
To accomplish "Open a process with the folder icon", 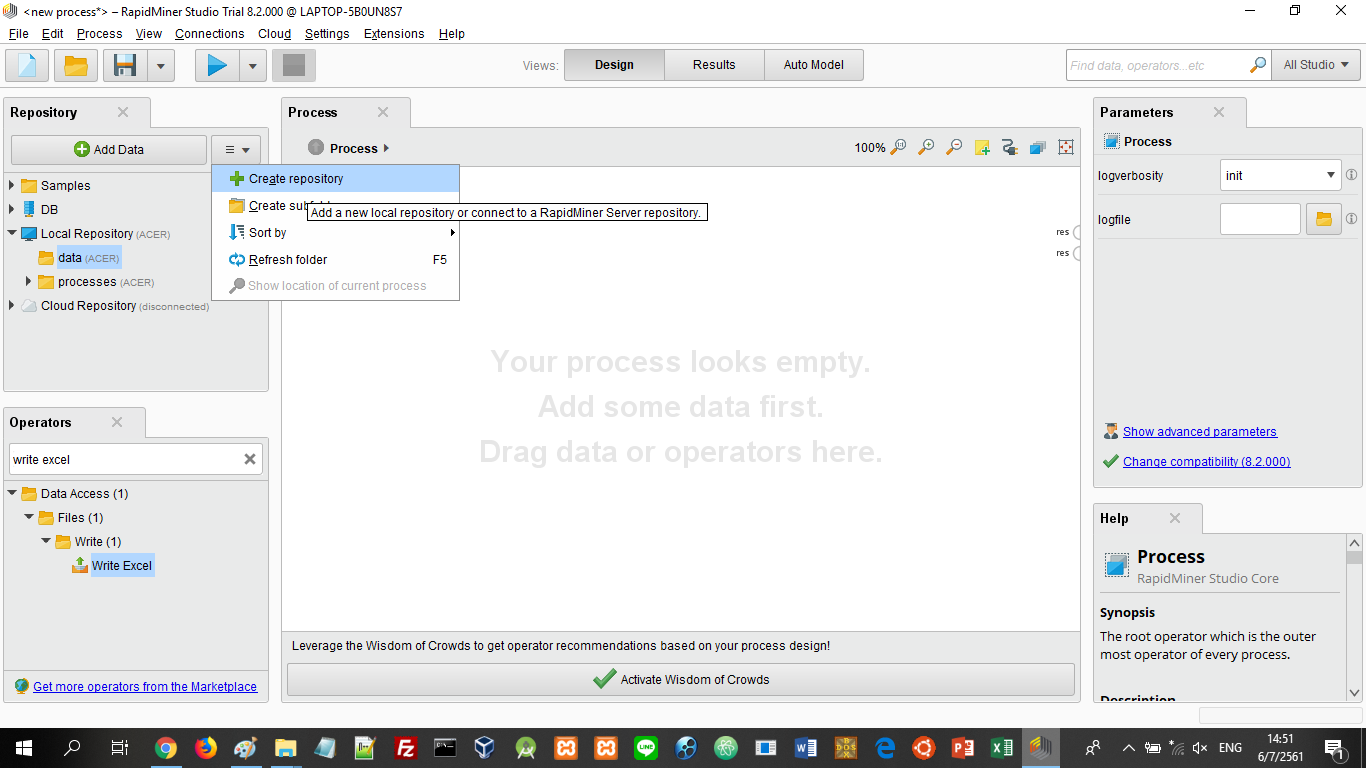I will click(76, 66).
